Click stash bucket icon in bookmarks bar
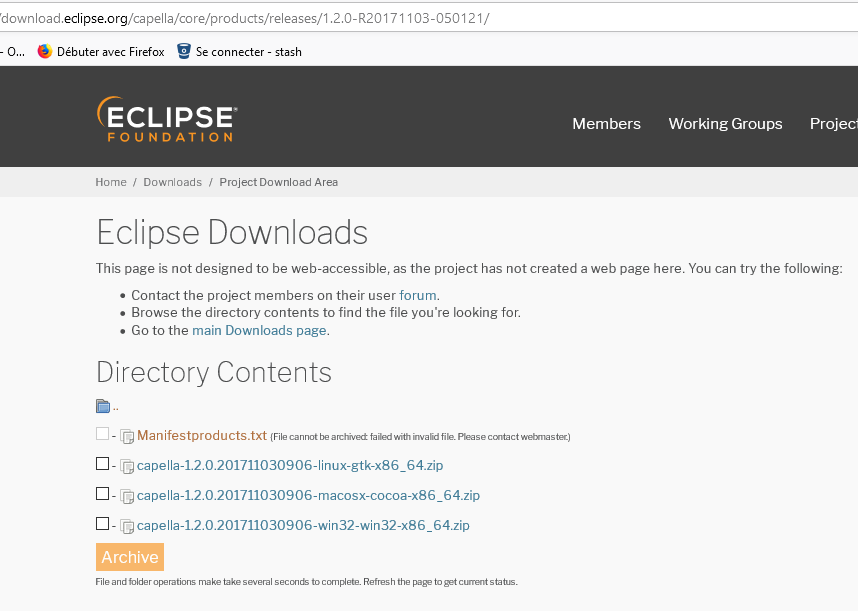 [x=184, y=51]
